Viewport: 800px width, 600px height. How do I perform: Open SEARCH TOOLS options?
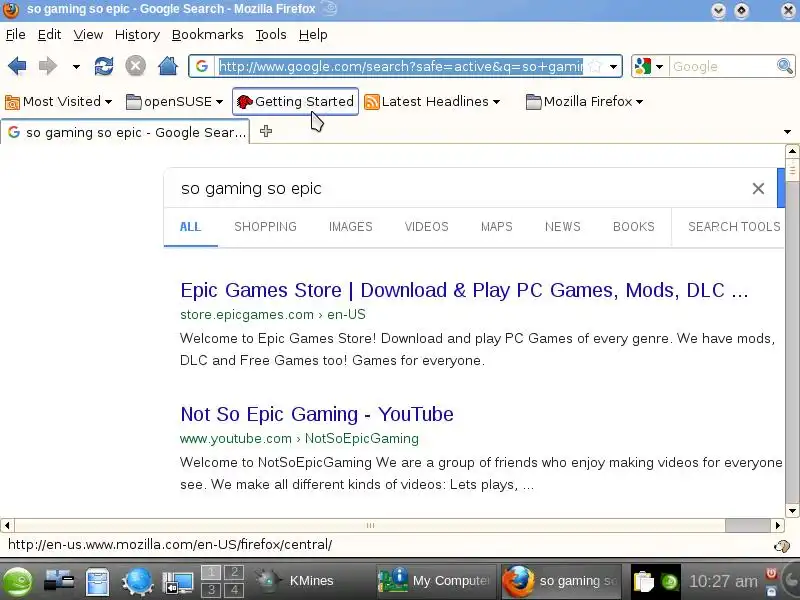[734, 227]
